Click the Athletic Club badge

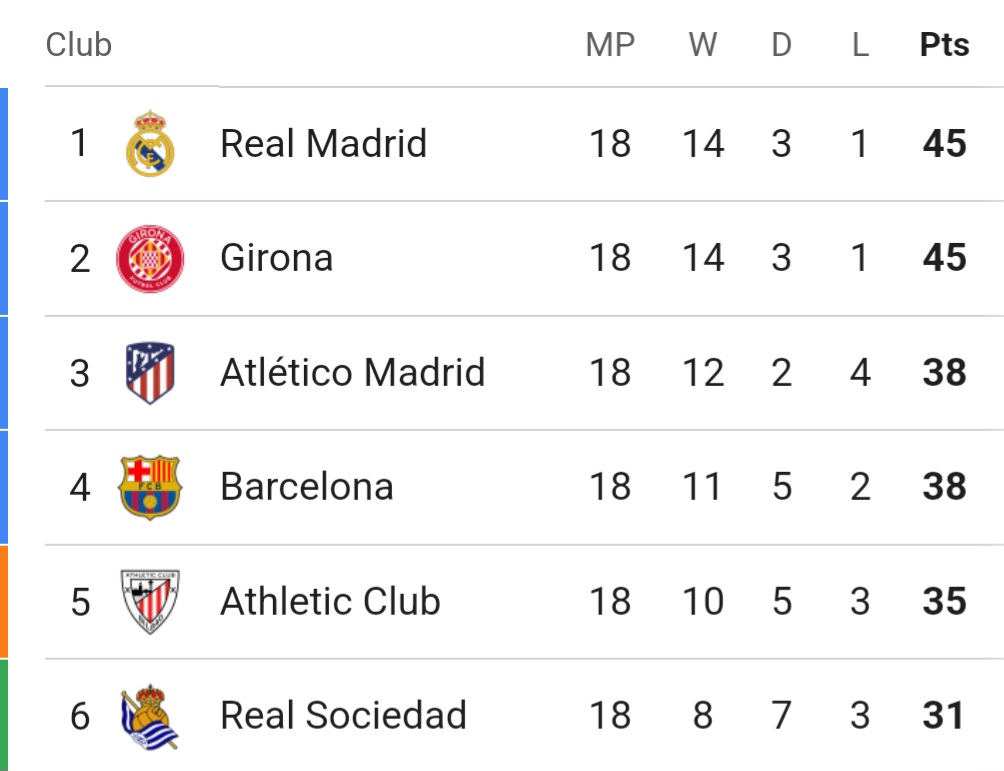(x=150, y=601)
